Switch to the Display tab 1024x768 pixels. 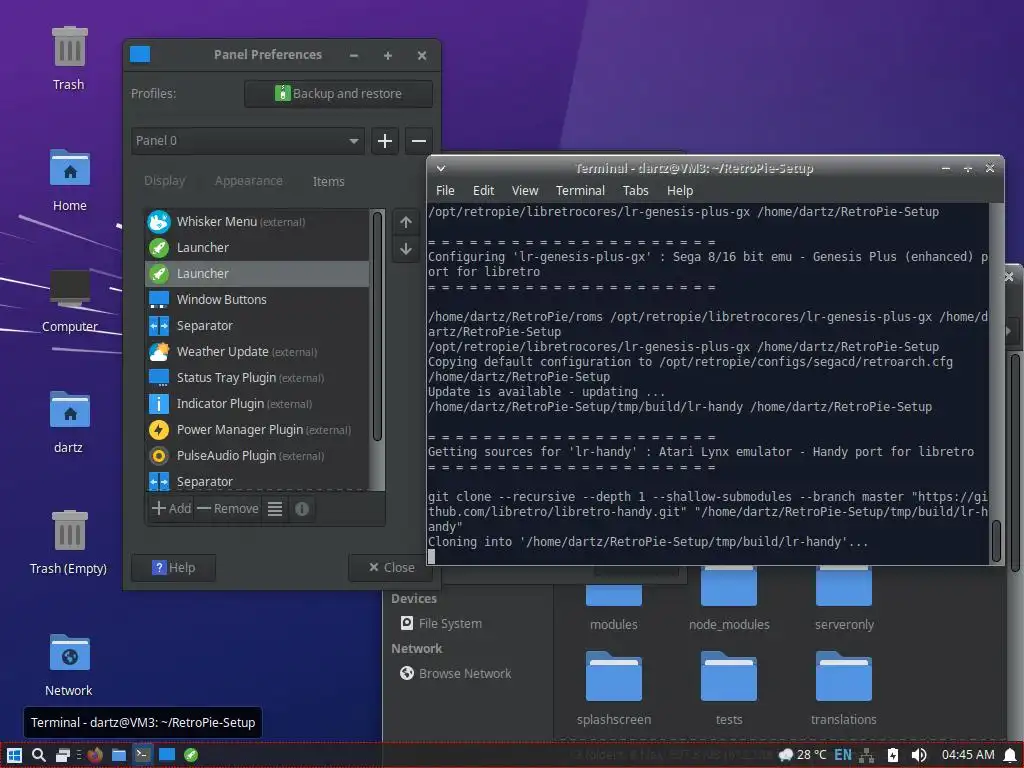(x=165, y=181)
